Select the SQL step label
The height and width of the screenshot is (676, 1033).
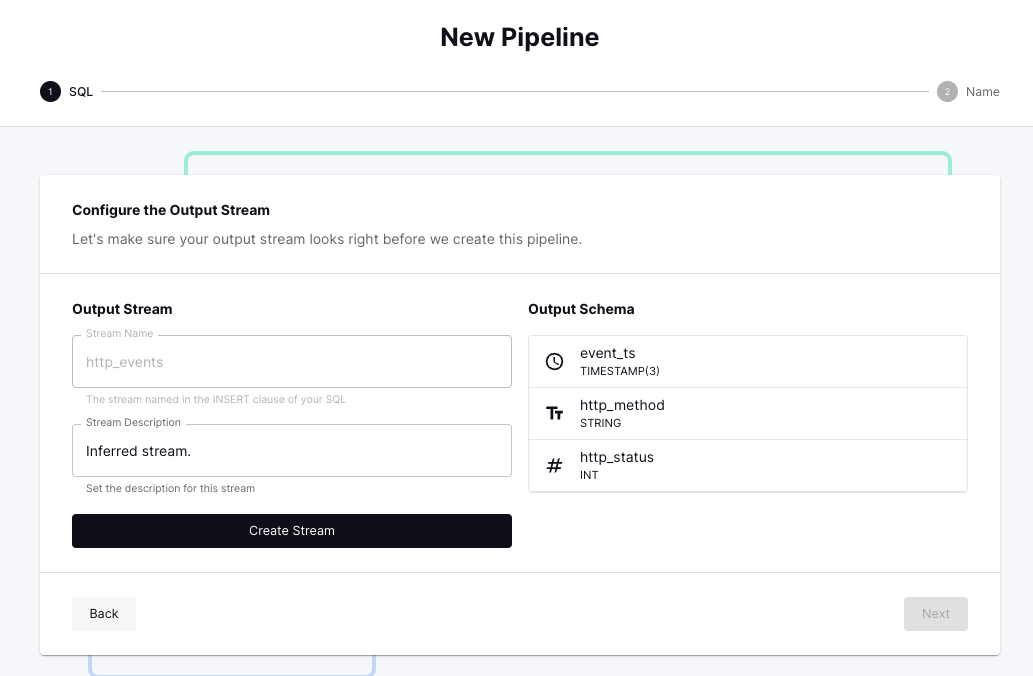(81, 92)
